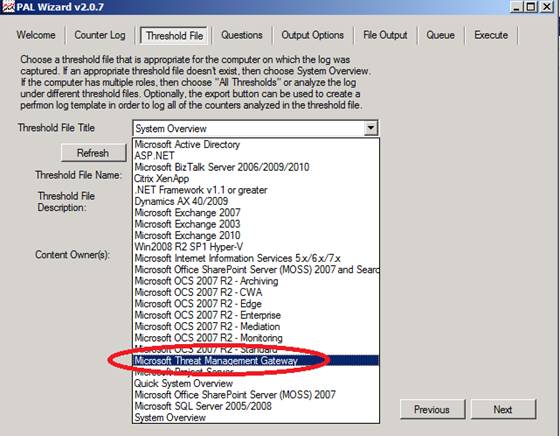Go to the Questions tab
Screen dimensions: 560x436
[x=242, y=35]
